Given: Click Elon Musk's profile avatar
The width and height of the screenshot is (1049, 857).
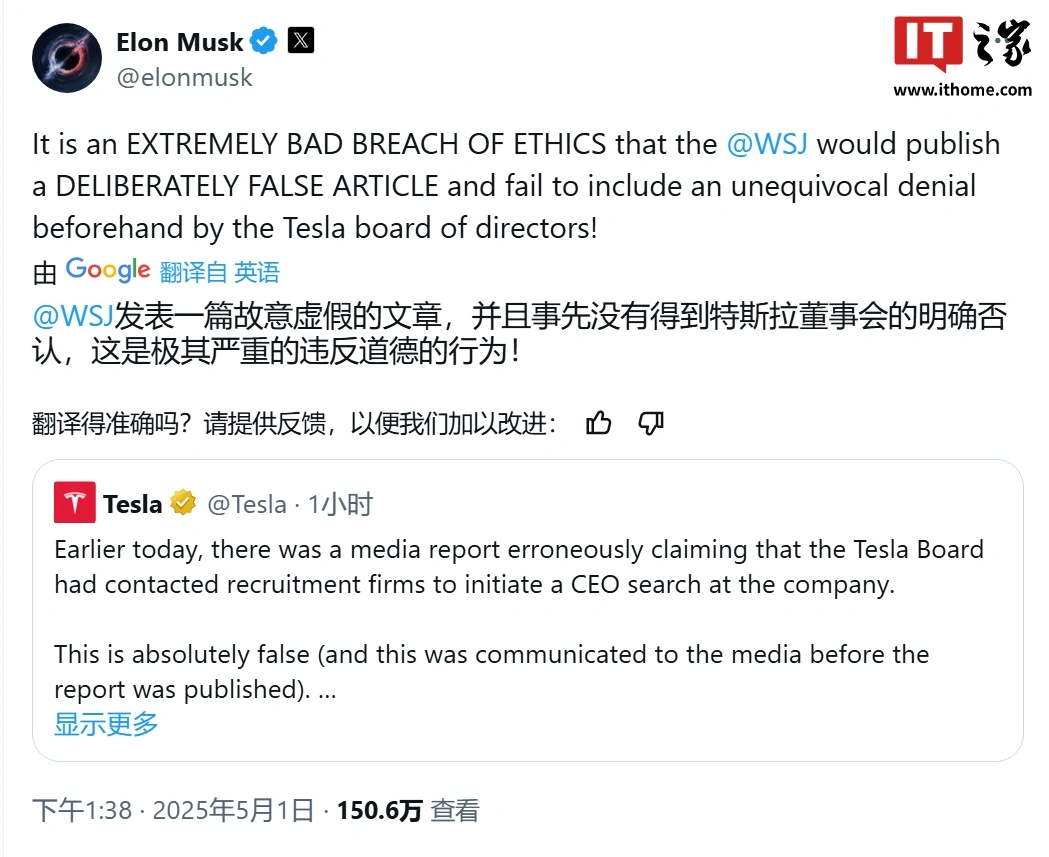Looking at the screenshot, I should [x=67, y=58].
